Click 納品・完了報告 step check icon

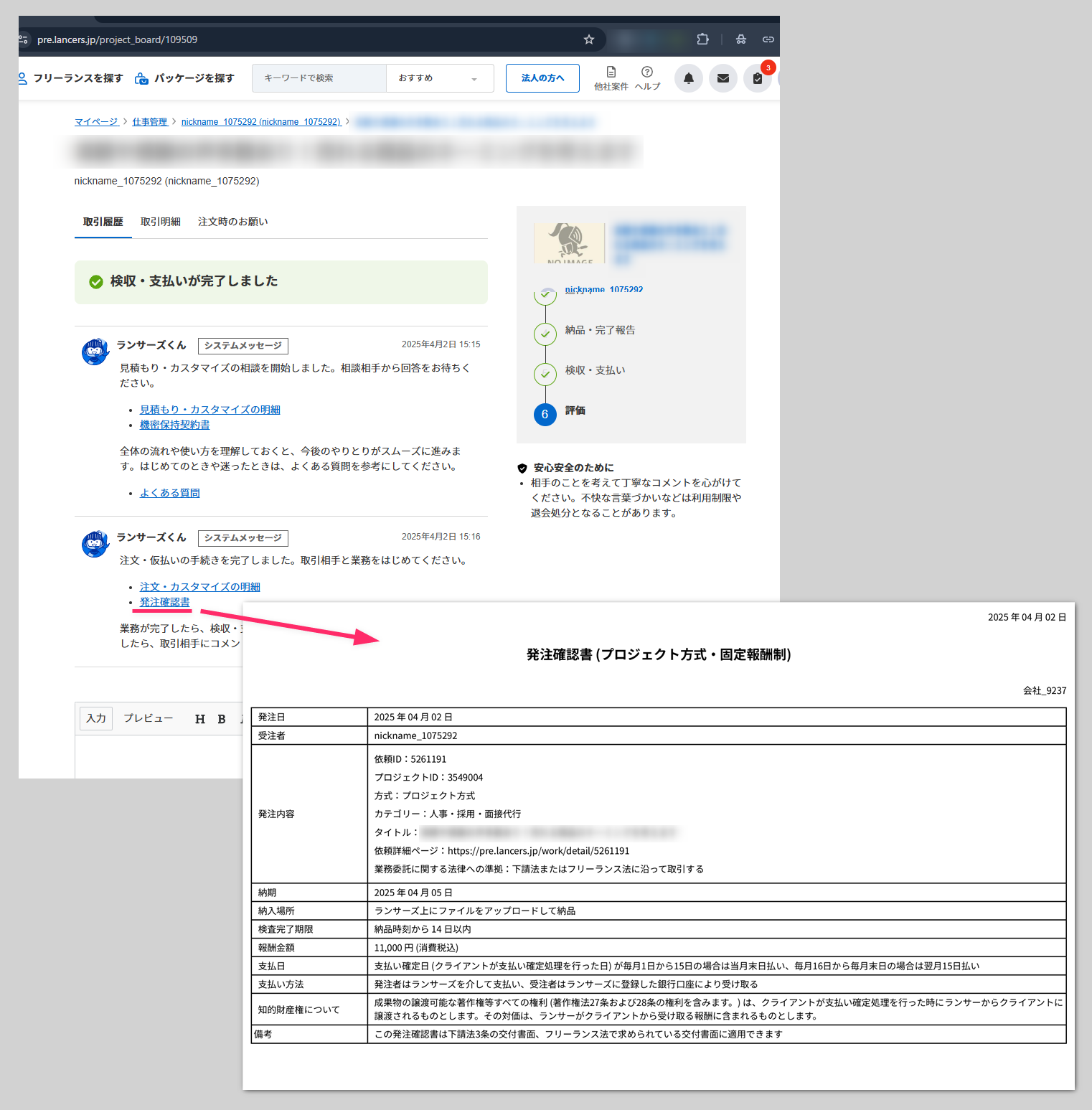point(545,334)
